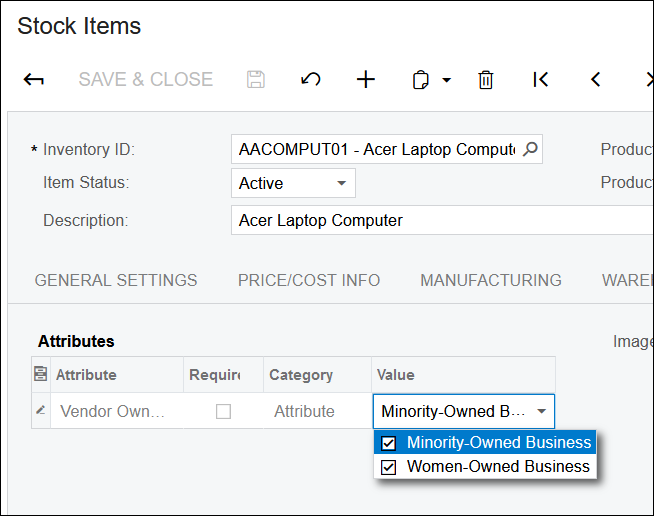654x516 pixels.
Task: Go to previous record arrow
Action: click(595, 80)
